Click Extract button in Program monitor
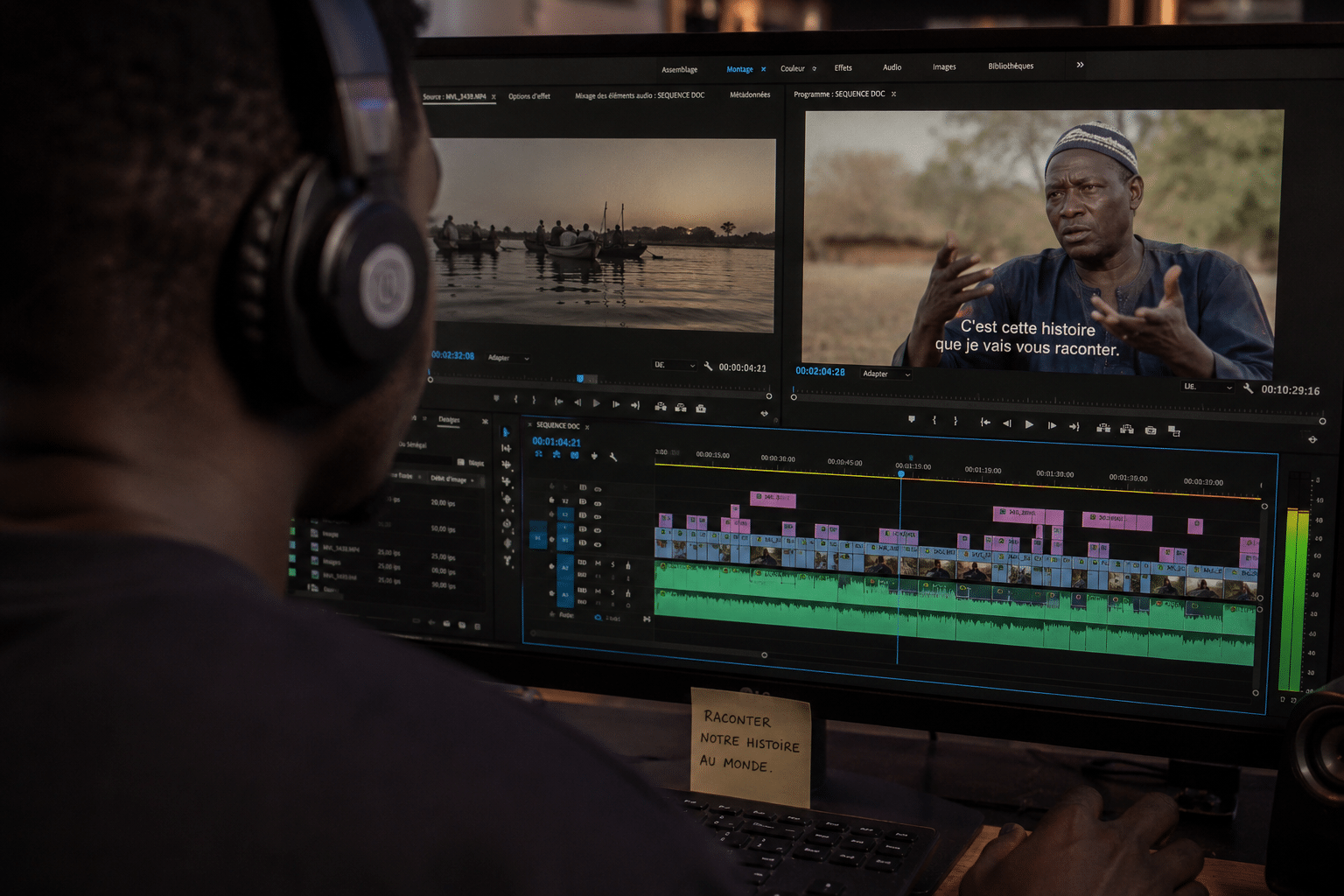This screenshot has width=1344, height=896. point(1127,429)
